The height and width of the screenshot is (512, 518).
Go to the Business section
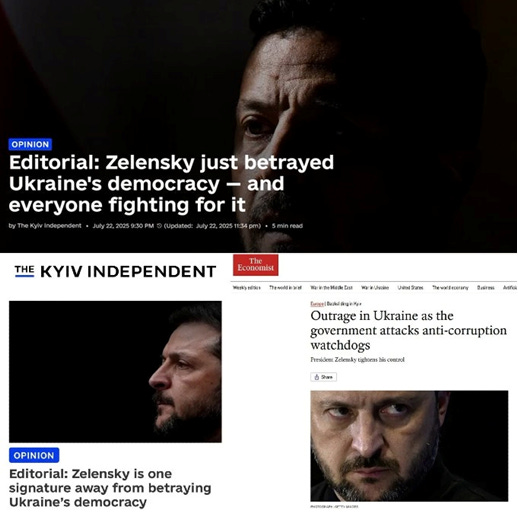[x=486, y=287]
